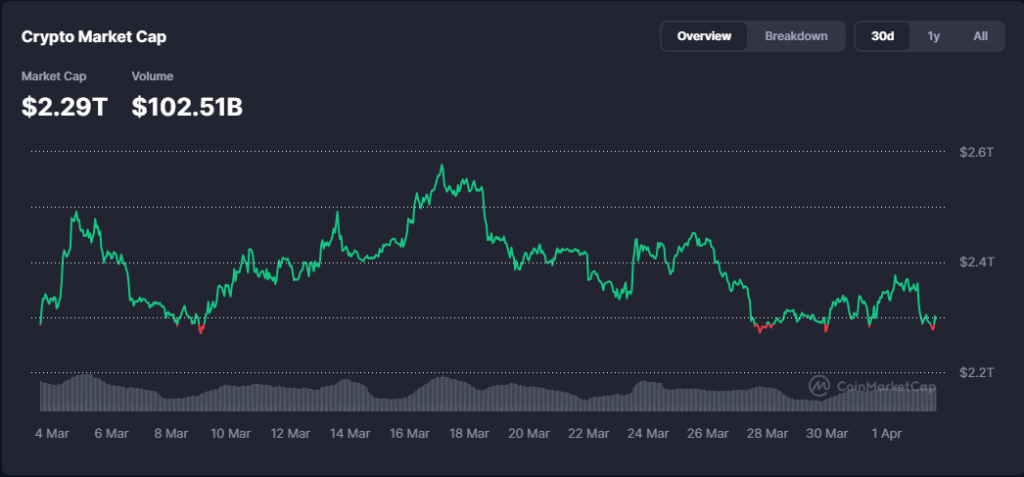
Task: Click the gray volume bars above 24 Mar
Action: (648, 392)
